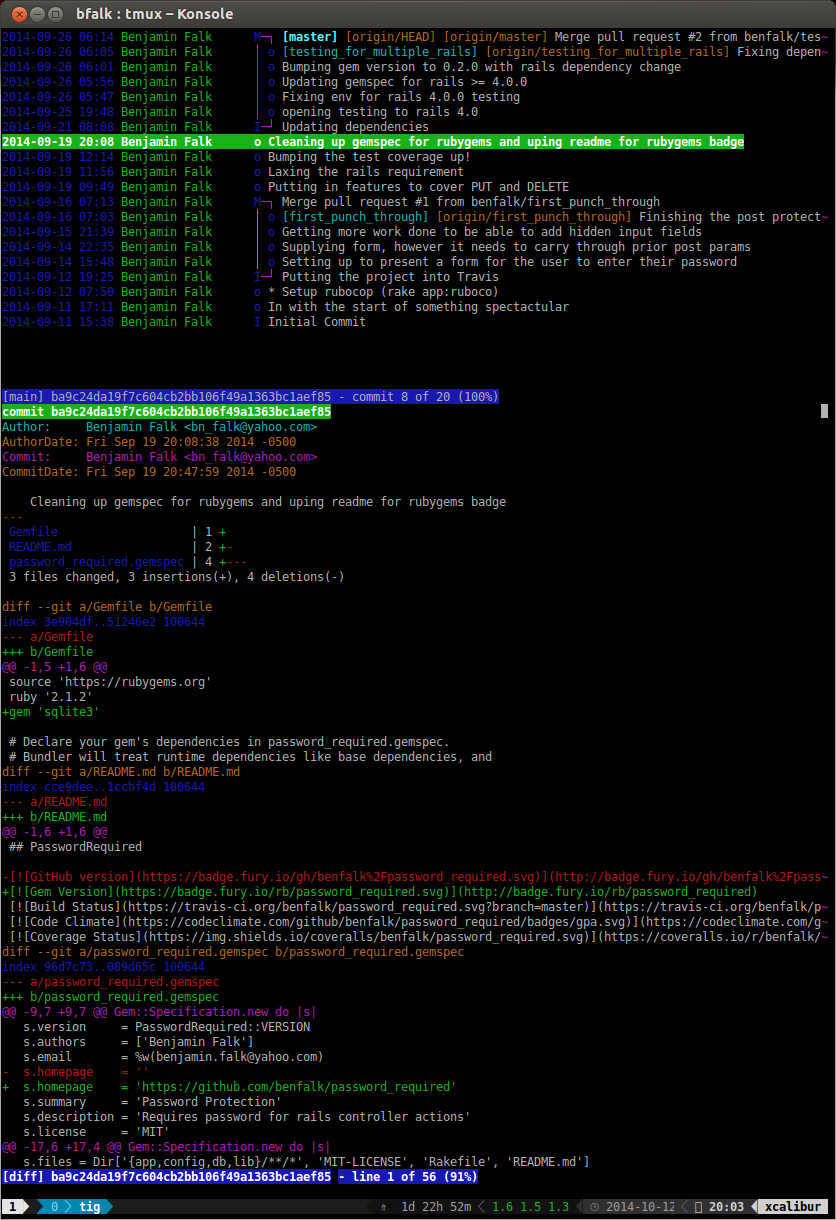Switch to tmux window 0 tig tab
The width and height of the screenshot is (836, 1220).
75,1207
